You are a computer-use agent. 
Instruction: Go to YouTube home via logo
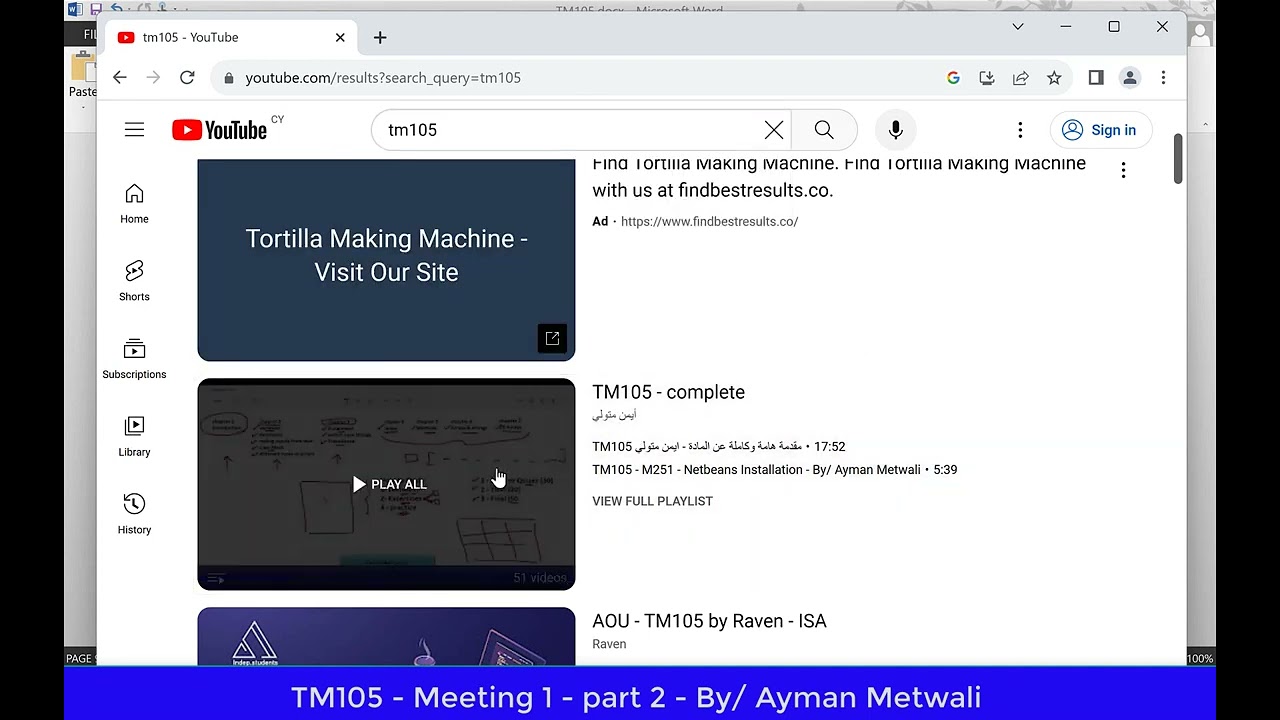(219, 130)
